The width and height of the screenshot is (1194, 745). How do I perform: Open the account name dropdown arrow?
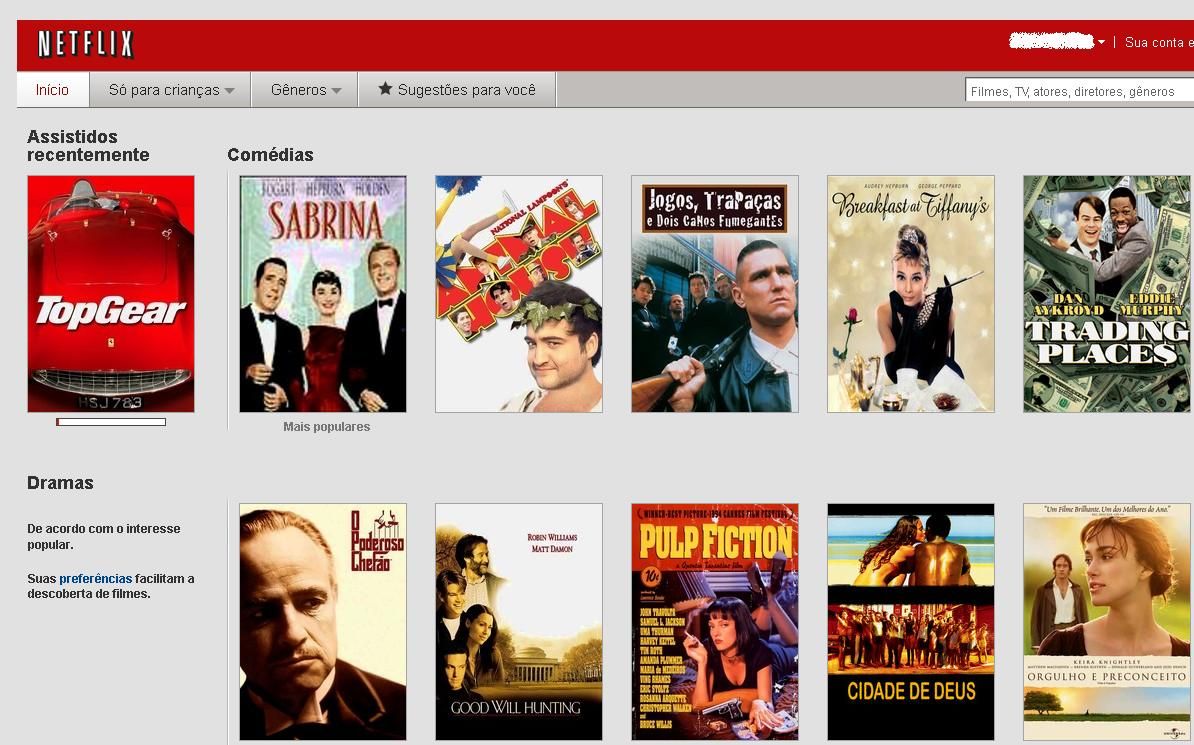(1101, 42)
